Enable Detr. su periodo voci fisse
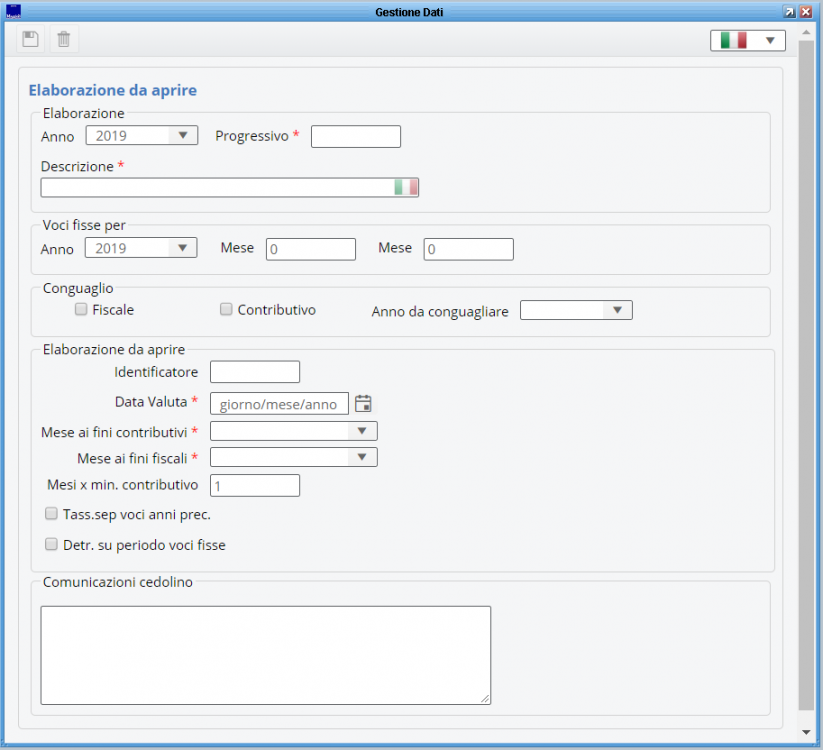The width and height of the screenshot is (823, 750). click(52, 545)
